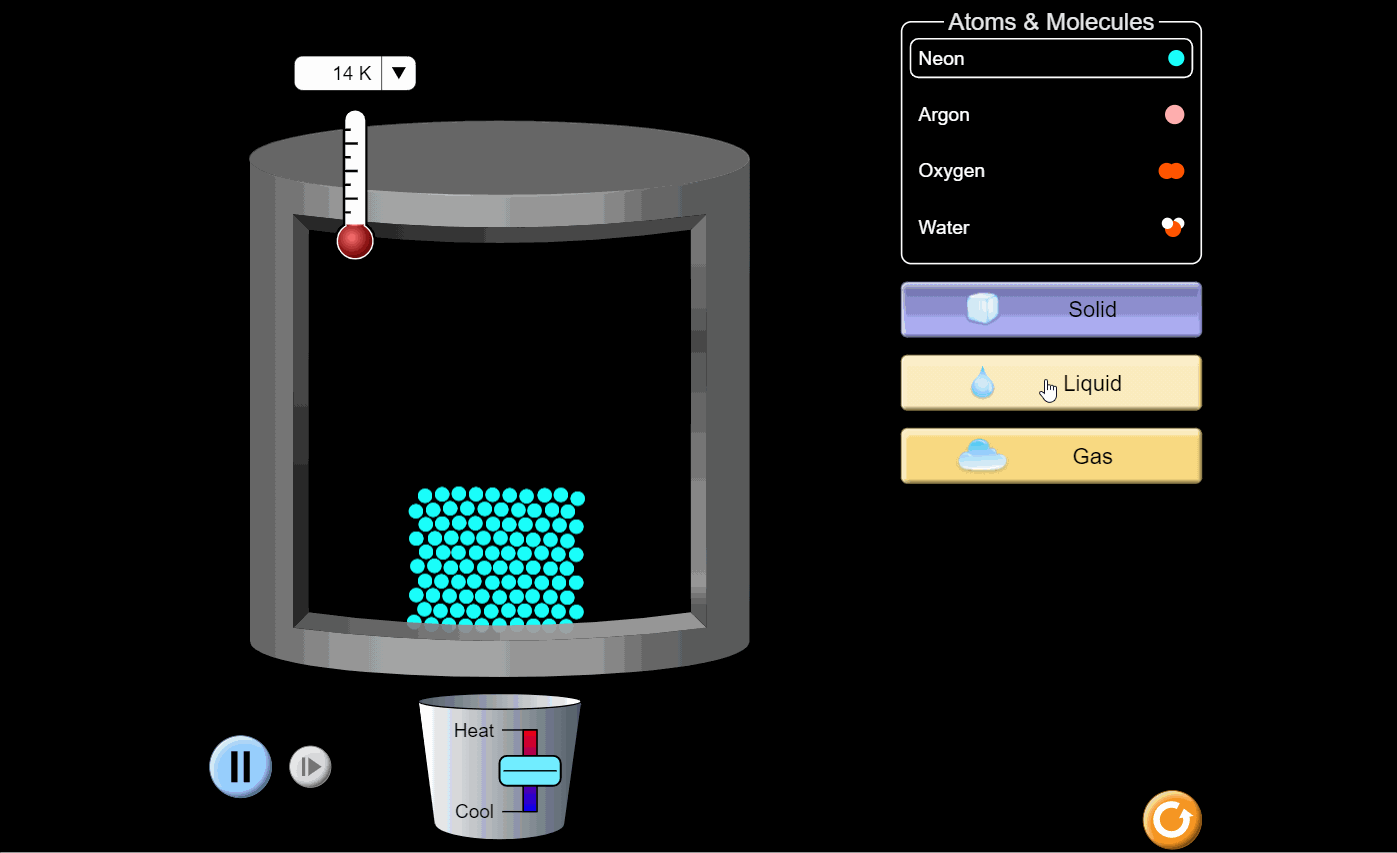The width and height of the screenshot is (1397, 853).
Task: Set state to Liquid
Action: (1051, 383)
